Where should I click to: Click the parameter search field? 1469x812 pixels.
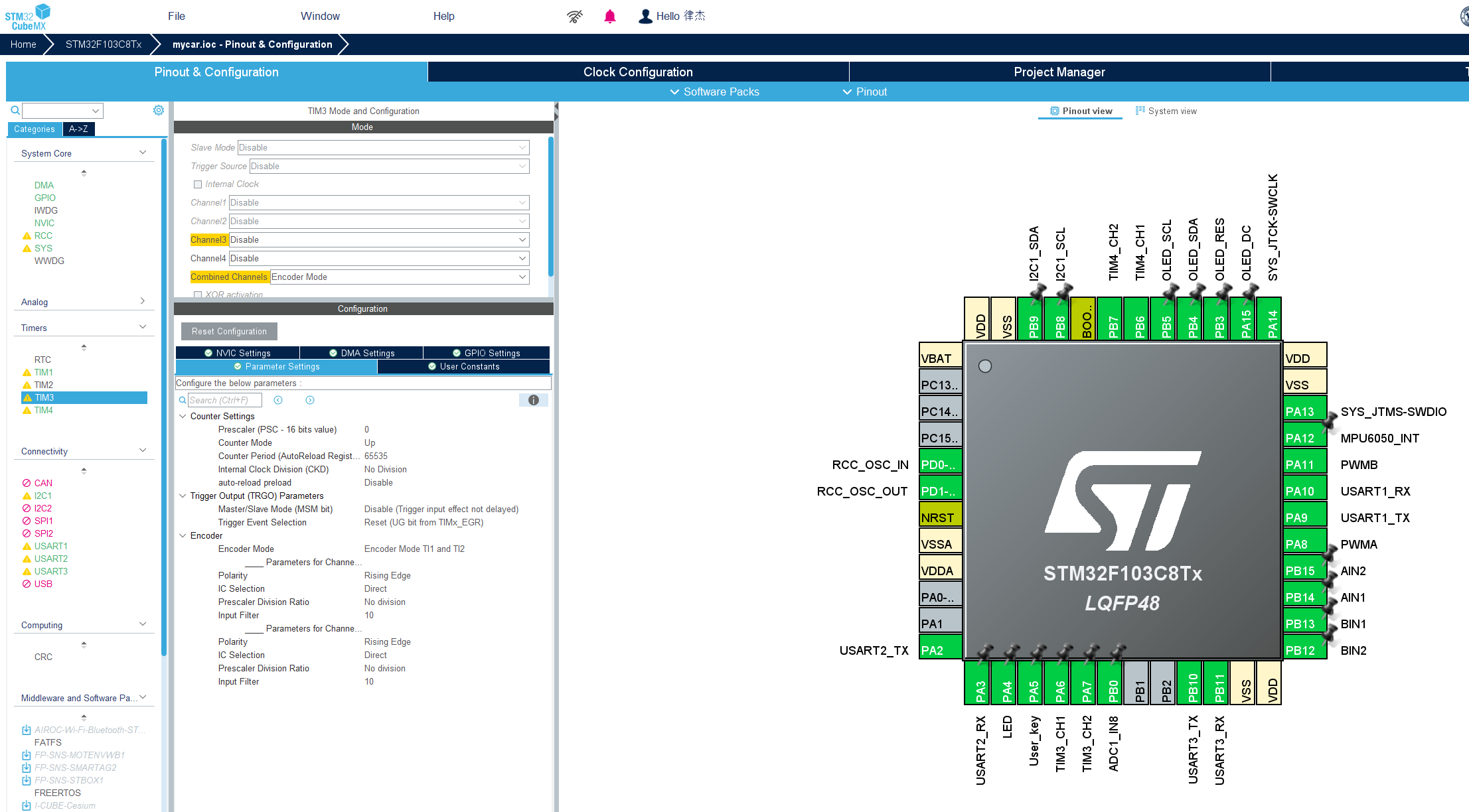[224, 400]
